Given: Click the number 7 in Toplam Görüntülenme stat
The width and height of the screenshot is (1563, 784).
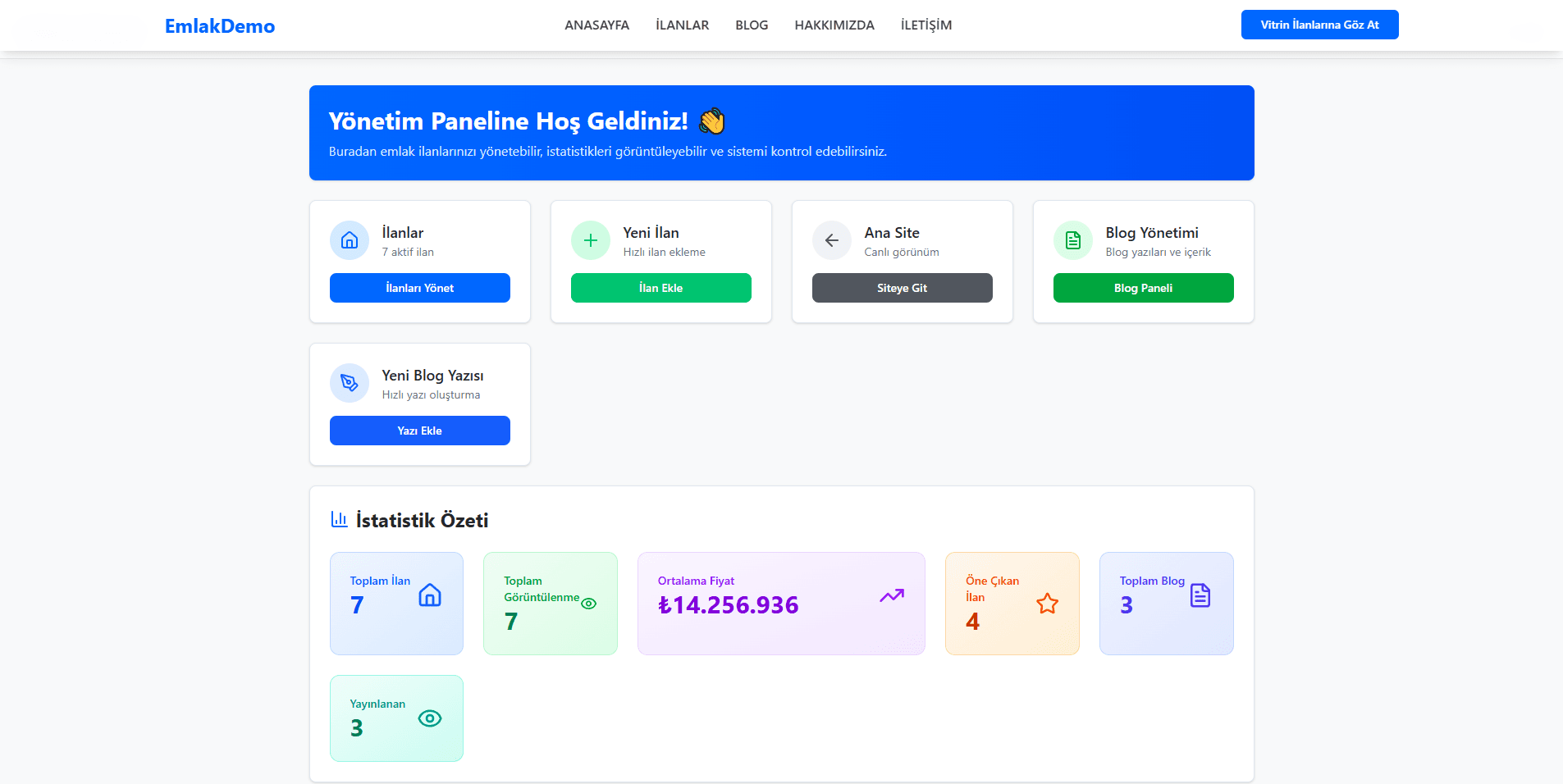Looking at the screenshot, I should (510, 622).
